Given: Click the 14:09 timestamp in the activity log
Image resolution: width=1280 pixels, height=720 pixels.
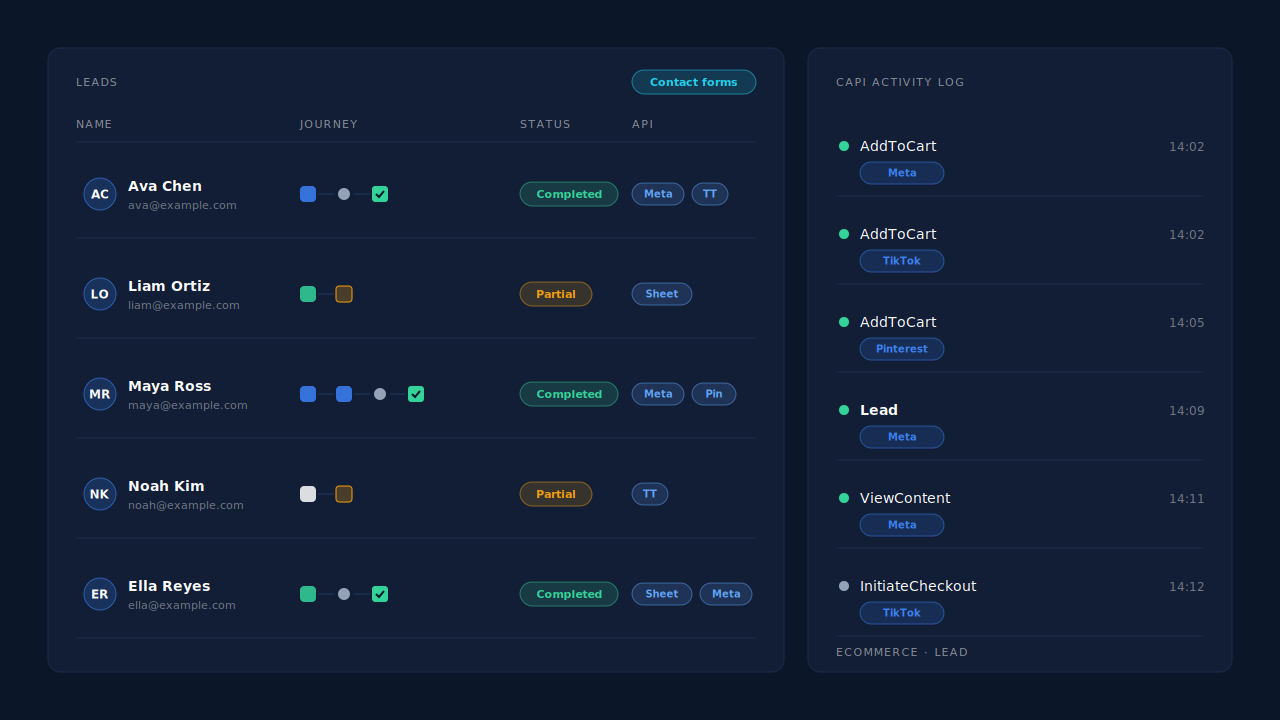Looking at the screenshot, I should point(1187,411).
